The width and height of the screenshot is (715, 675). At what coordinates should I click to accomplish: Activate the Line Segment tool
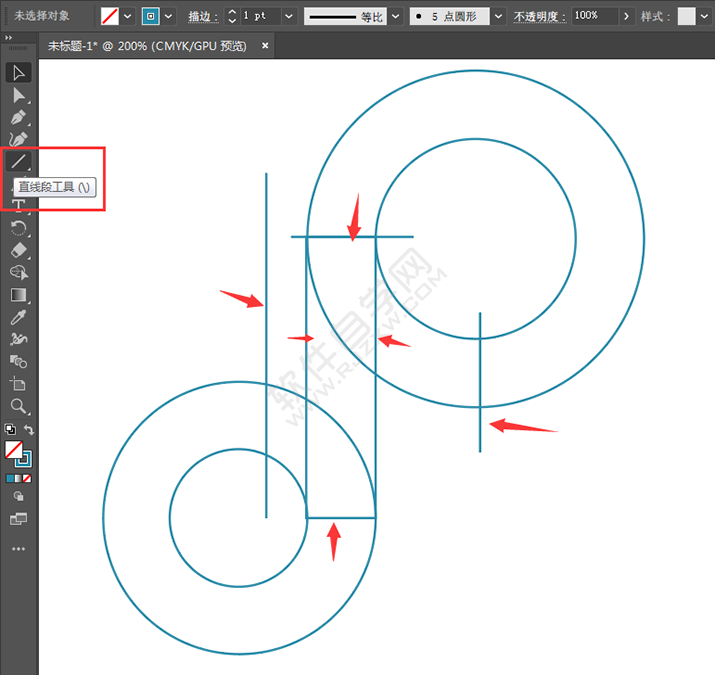[x=18, y=161]
